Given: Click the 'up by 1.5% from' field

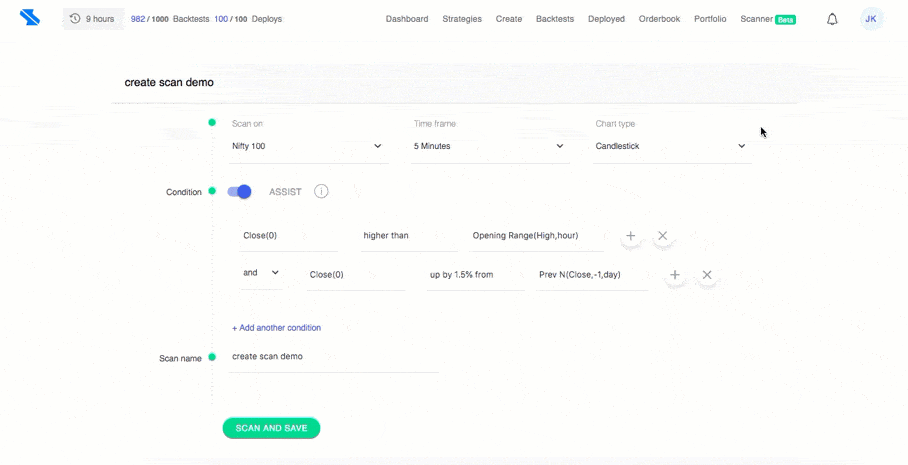Looking at the screenshot, I should pos(475,275).
